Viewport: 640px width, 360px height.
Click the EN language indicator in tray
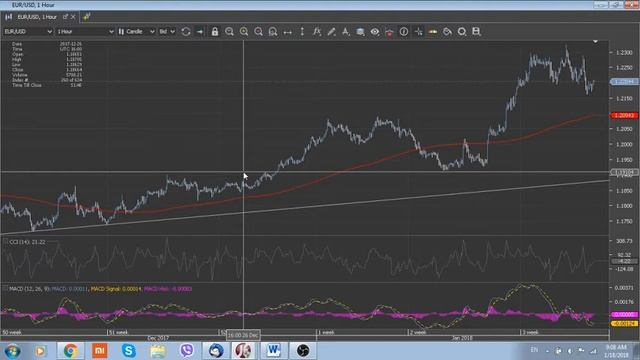click(534, 350)
